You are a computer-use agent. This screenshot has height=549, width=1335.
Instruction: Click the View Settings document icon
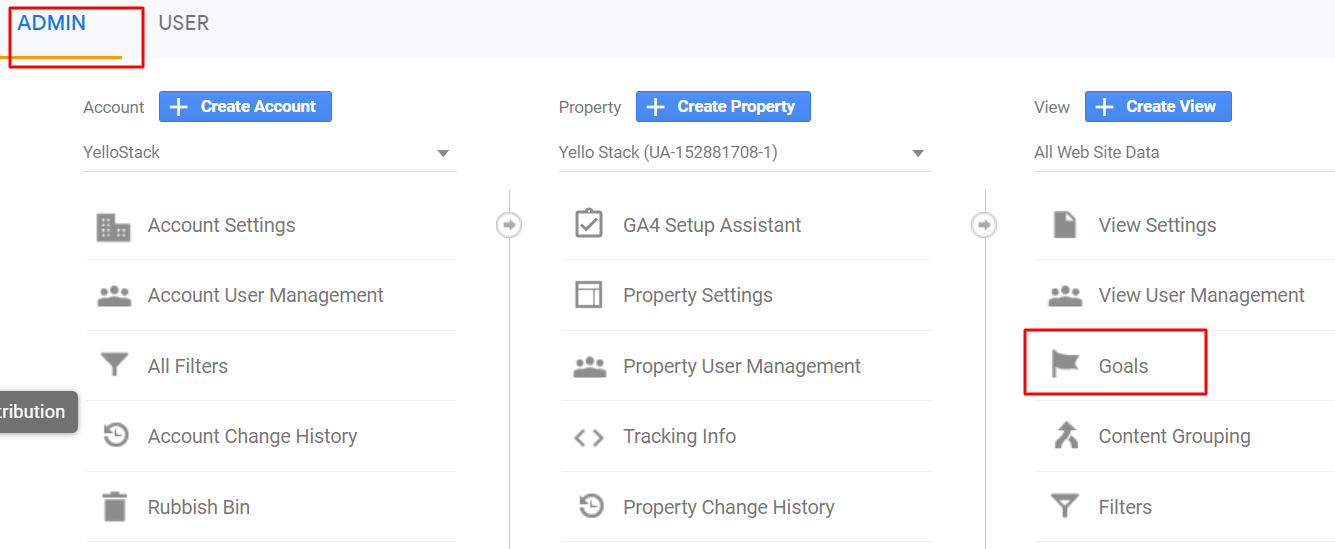pos(1065,225)
